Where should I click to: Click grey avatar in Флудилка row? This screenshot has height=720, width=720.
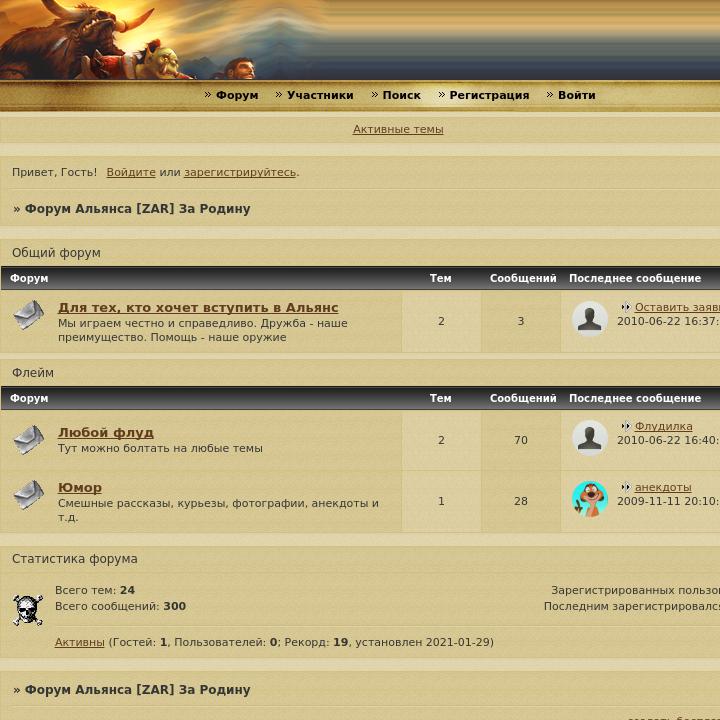pos(590,438)
